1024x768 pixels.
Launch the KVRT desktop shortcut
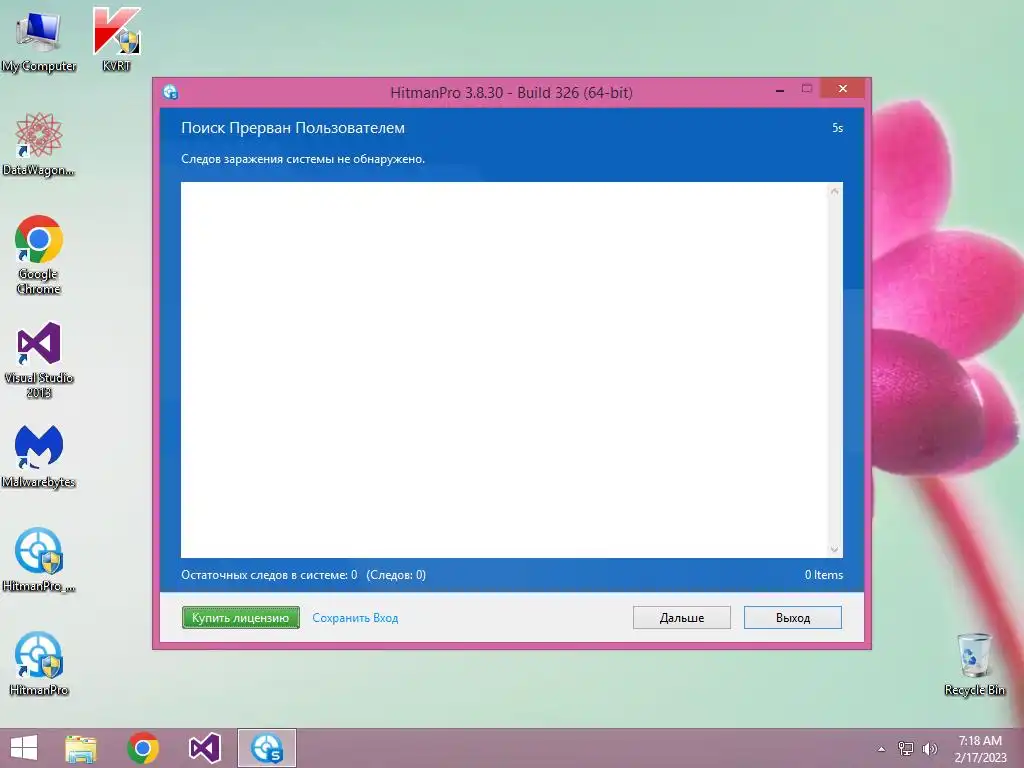pyautogui.click(x=117, y=39)
